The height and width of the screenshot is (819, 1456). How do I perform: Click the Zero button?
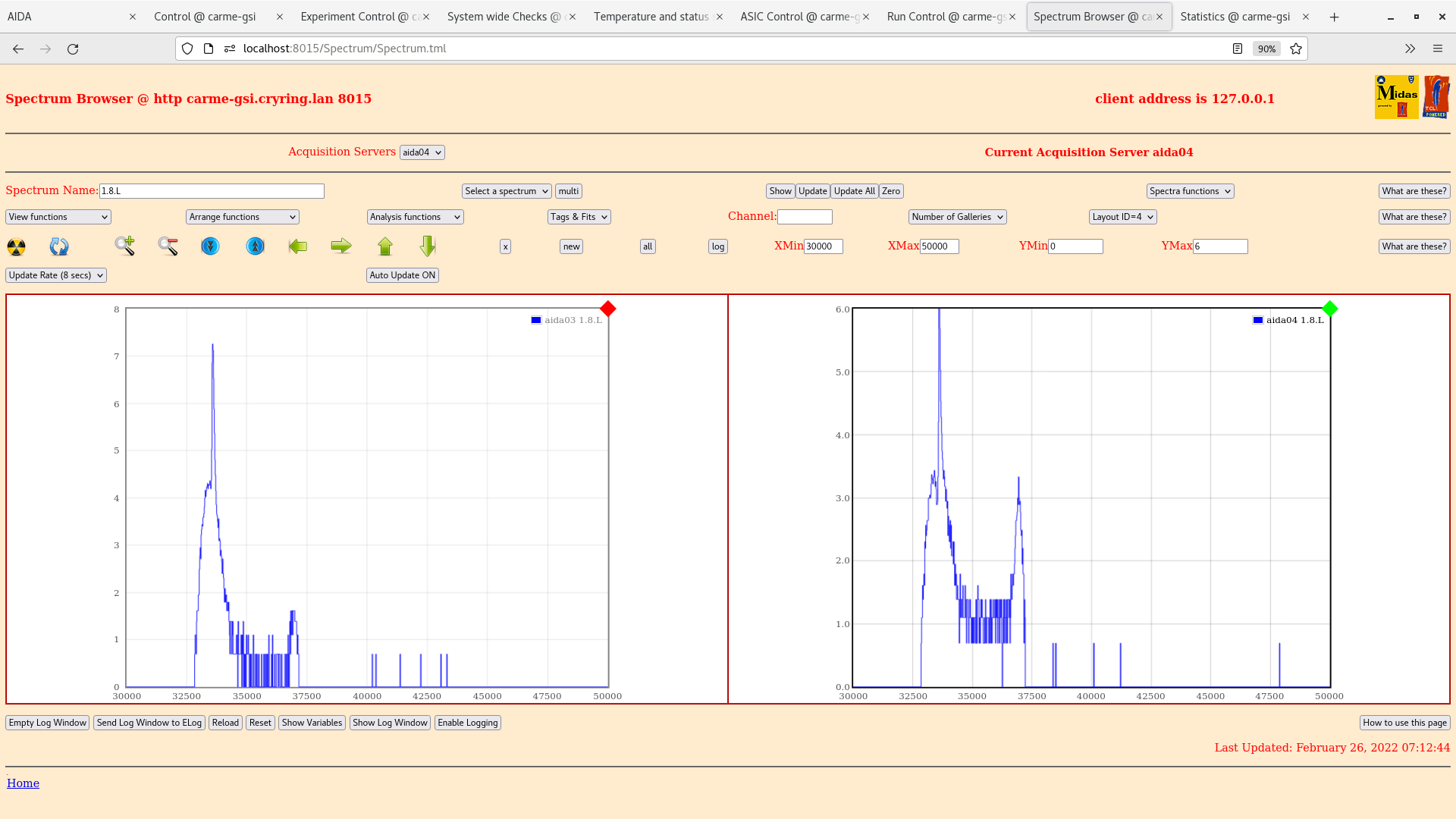[891, 191]
